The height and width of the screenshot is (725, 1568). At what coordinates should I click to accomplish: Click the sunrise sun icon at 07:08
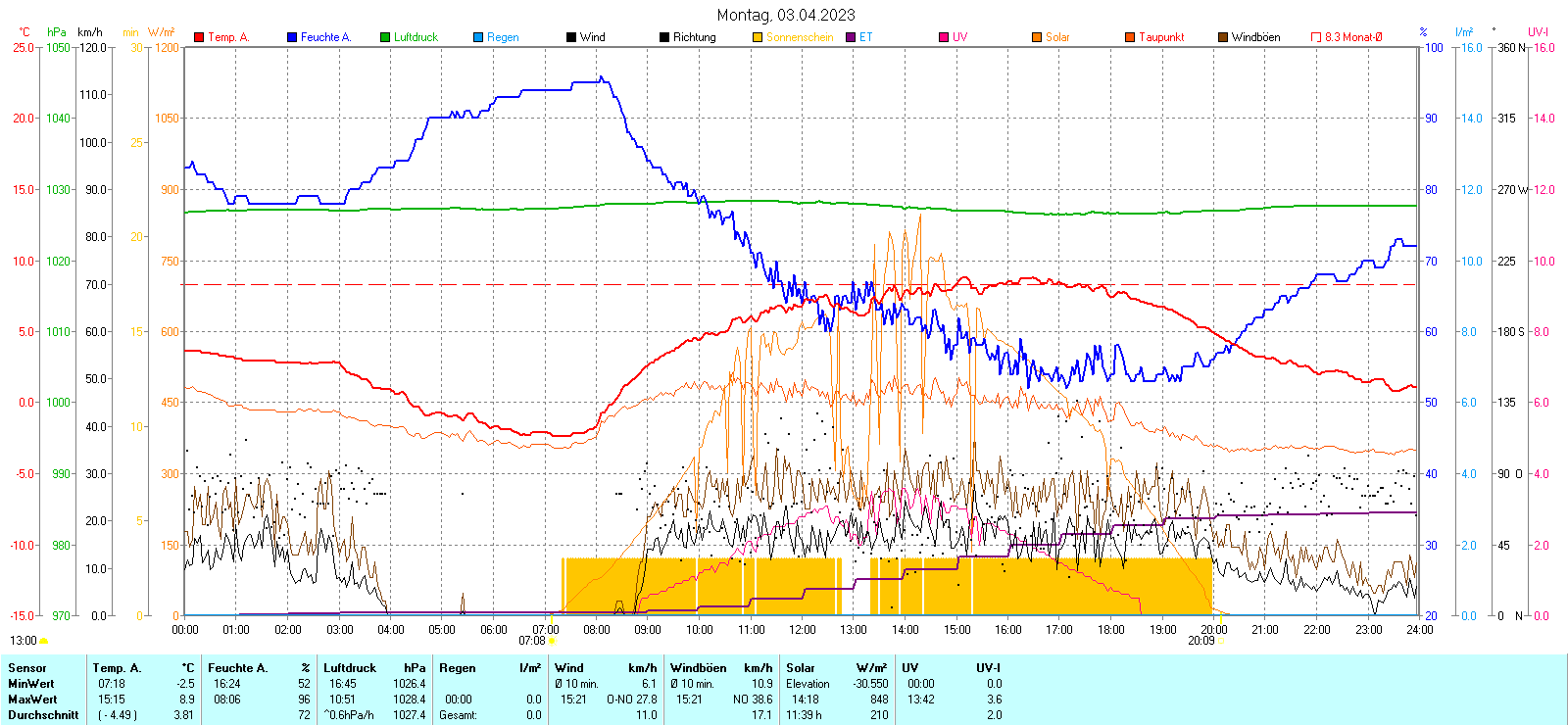click(x=552, y=641)
